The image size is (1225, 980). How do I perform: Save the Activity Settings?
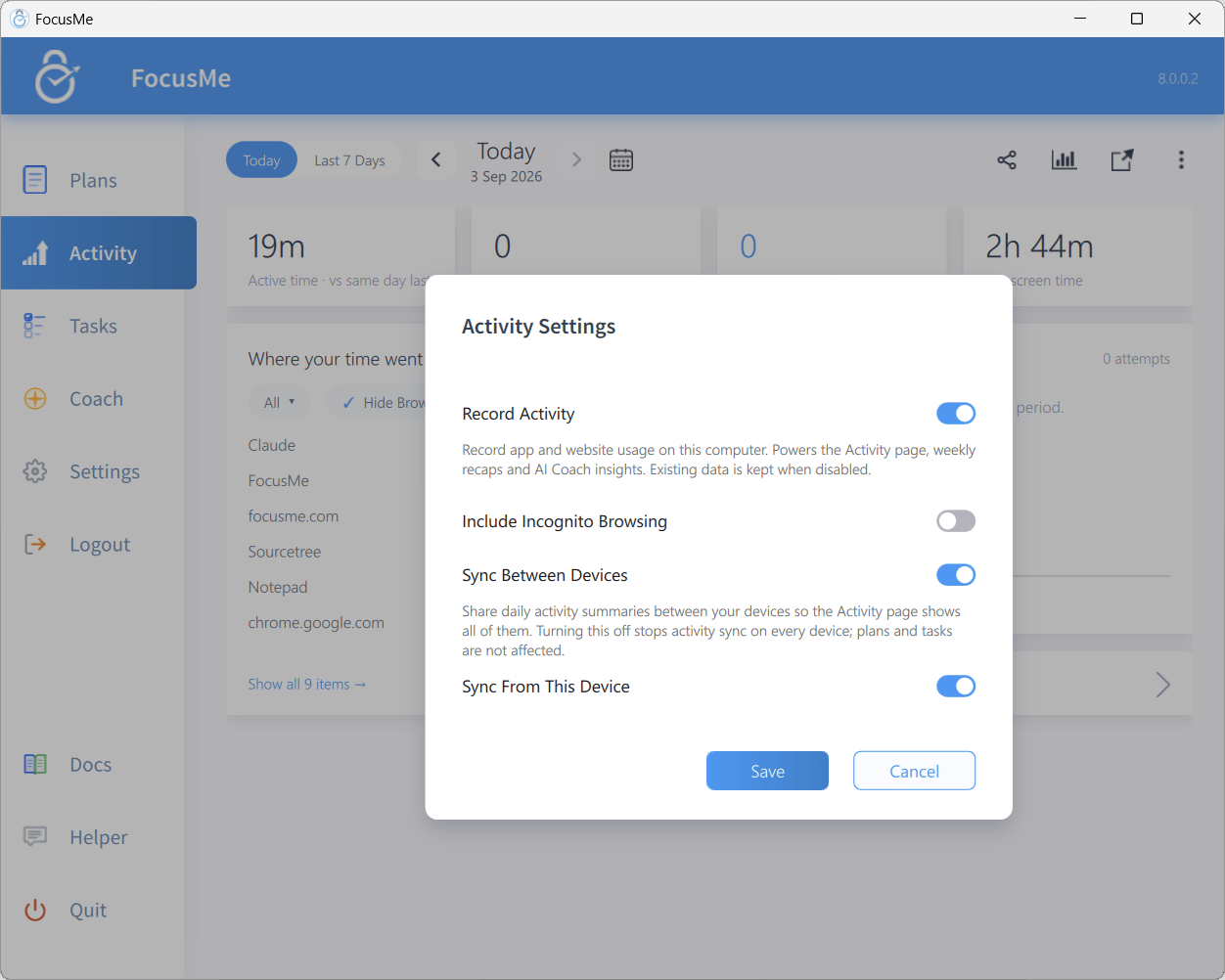[x=767, y=771]
